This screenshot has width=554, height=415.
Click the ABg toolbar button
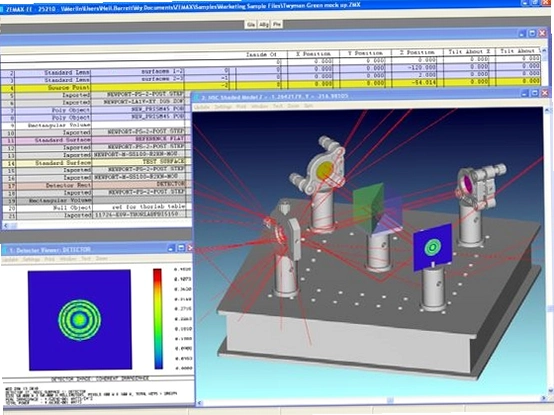point(264,24)
